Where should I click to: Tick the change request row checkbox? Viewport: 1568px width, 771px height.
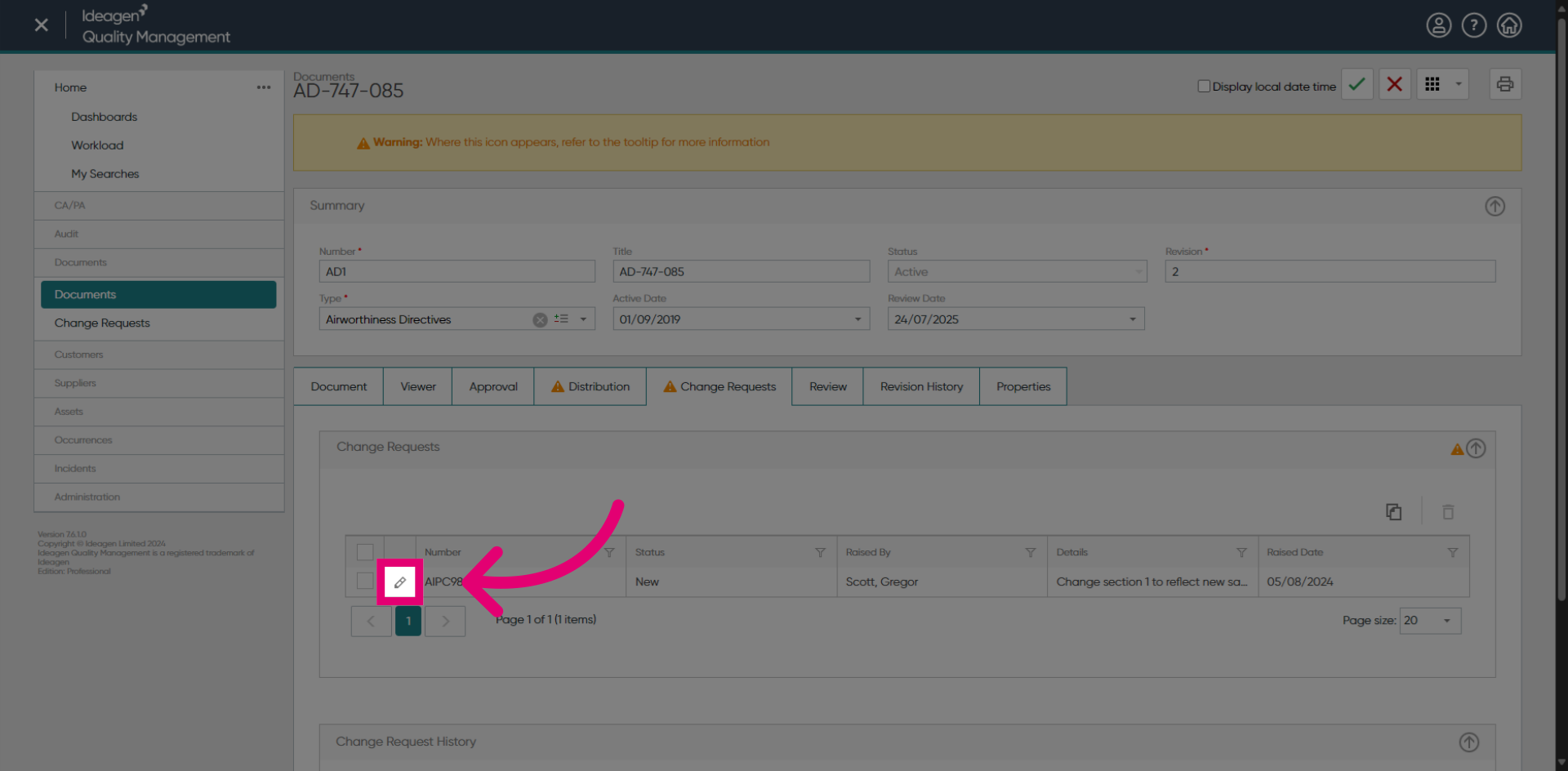tap(365, 581)
